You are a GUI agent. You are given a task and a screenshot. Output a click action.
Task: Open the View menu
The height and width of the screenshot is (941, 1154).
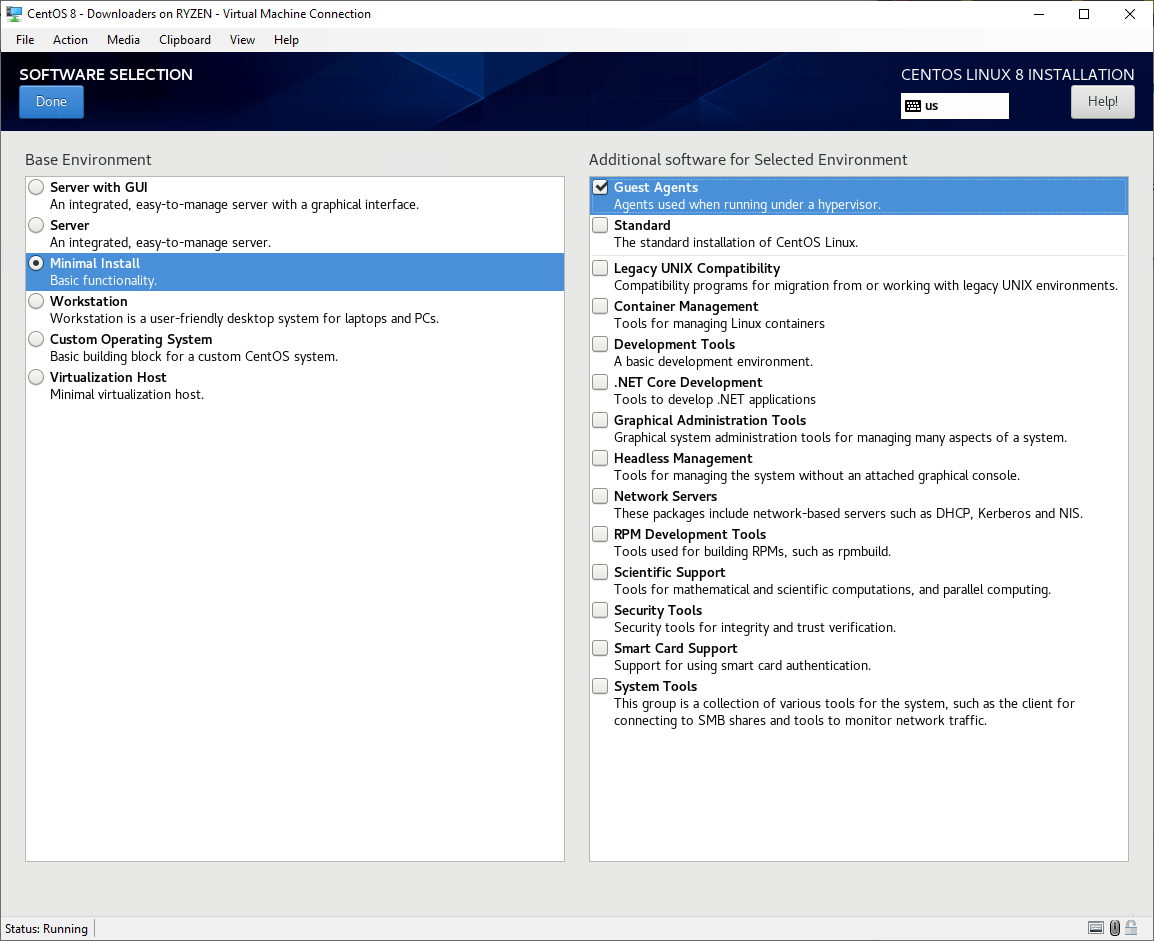tap(242, 40)
